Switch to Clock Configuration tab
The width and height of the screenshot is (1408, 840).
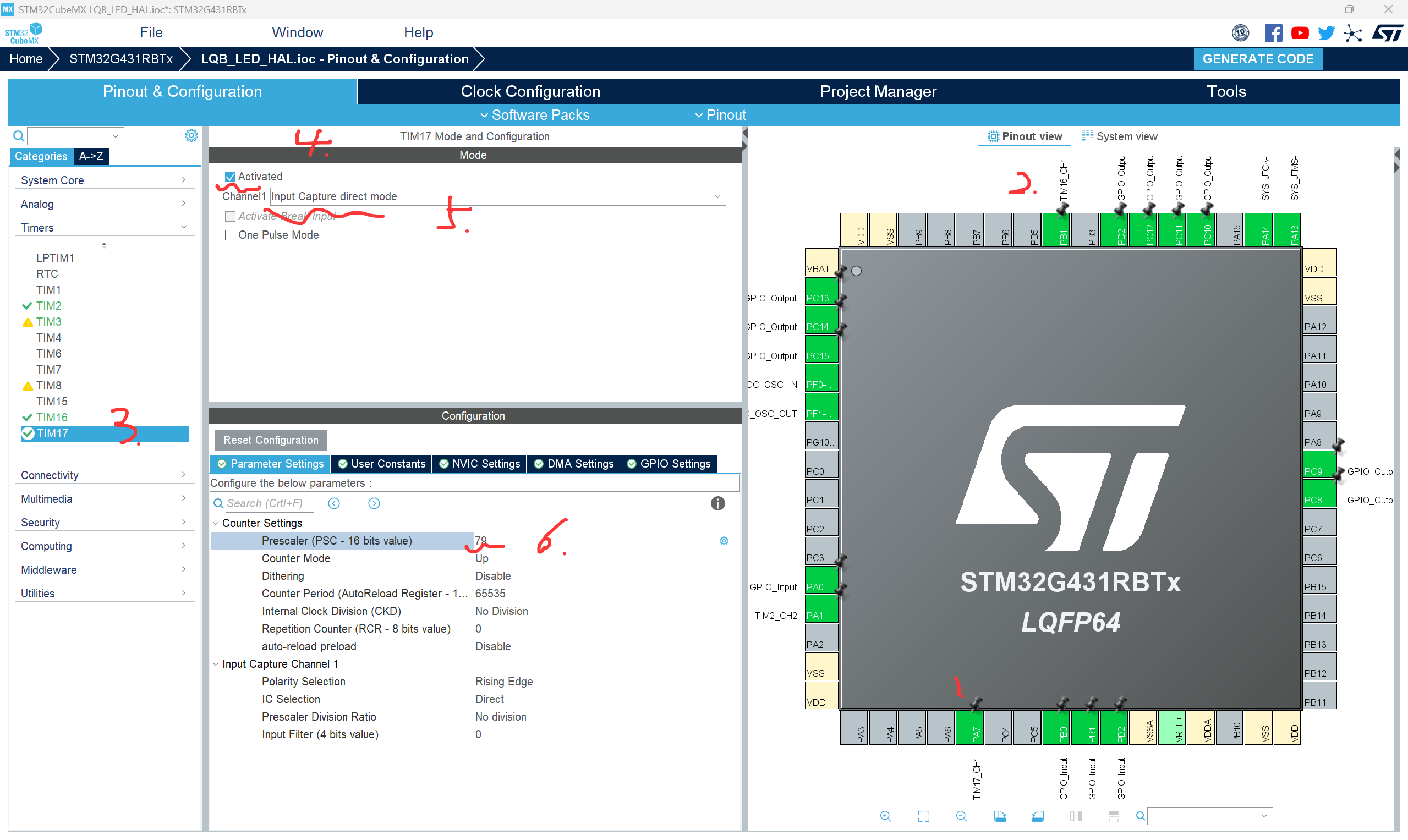pyautogui.click(x=530, y=91)
